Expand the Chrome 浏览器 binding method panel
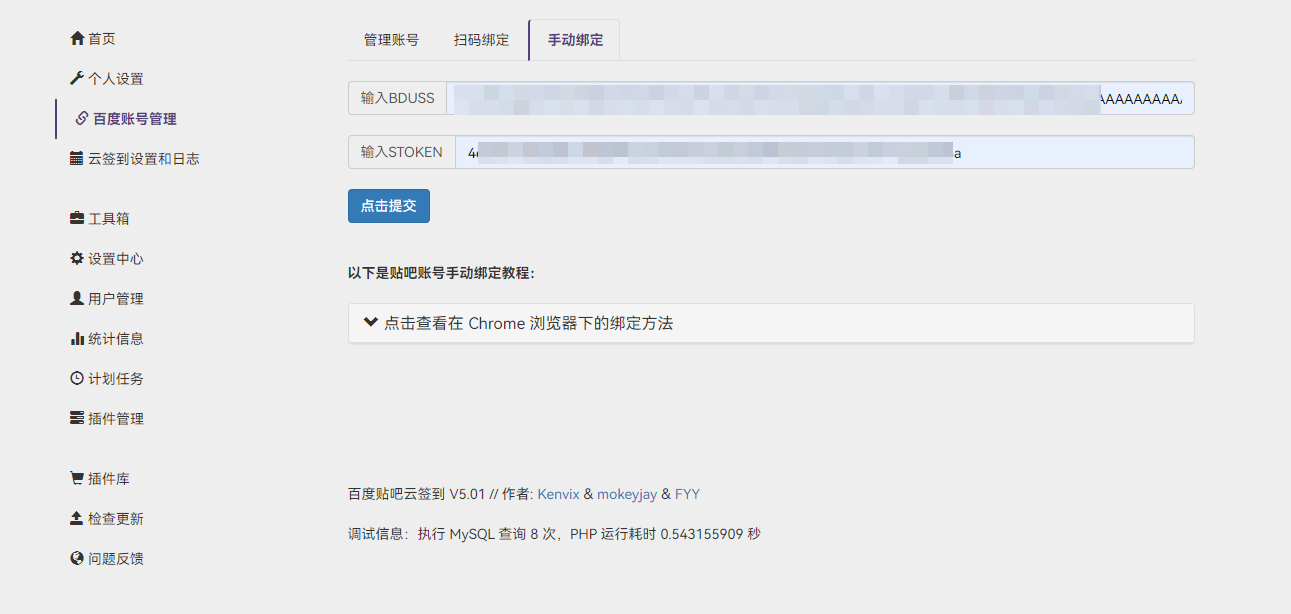 [x=528, y=324]
